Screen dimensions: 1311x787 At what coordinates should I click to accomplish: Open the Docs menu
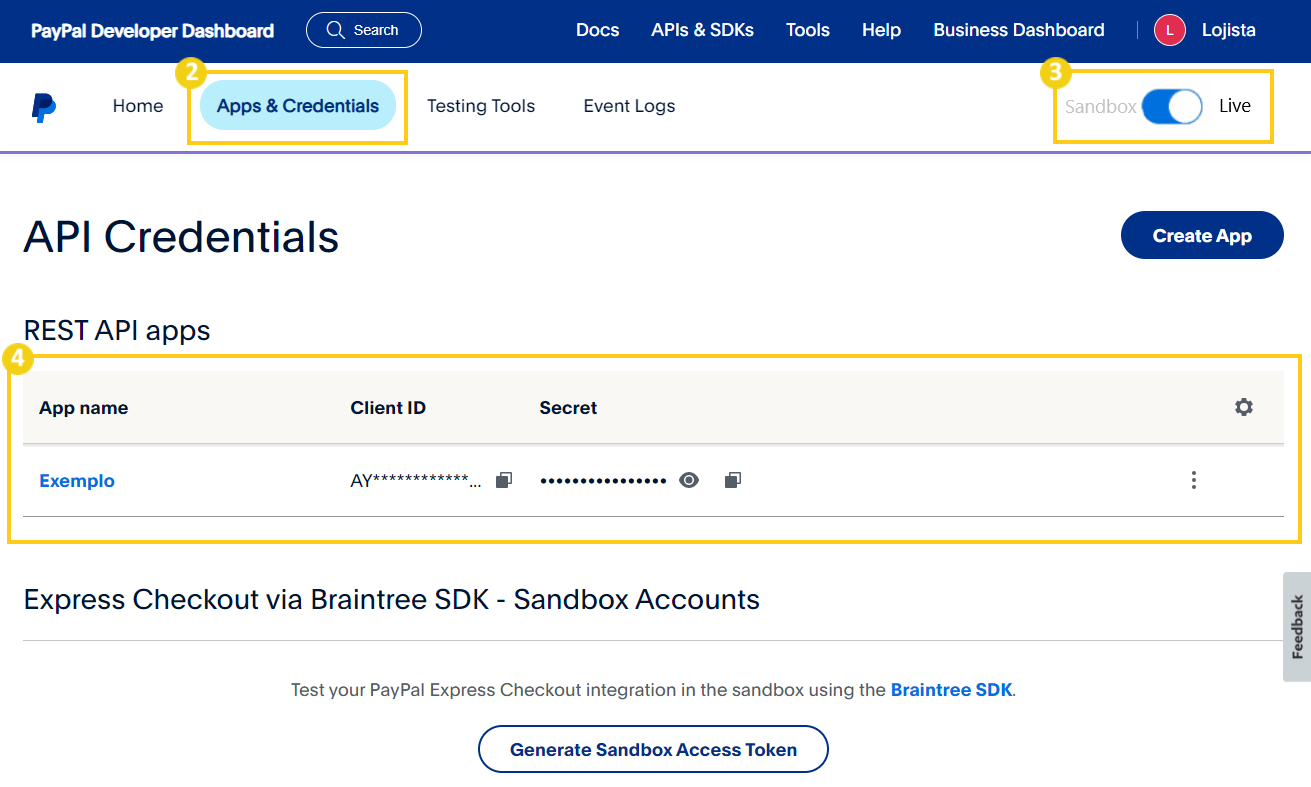[x=598, y=30]
